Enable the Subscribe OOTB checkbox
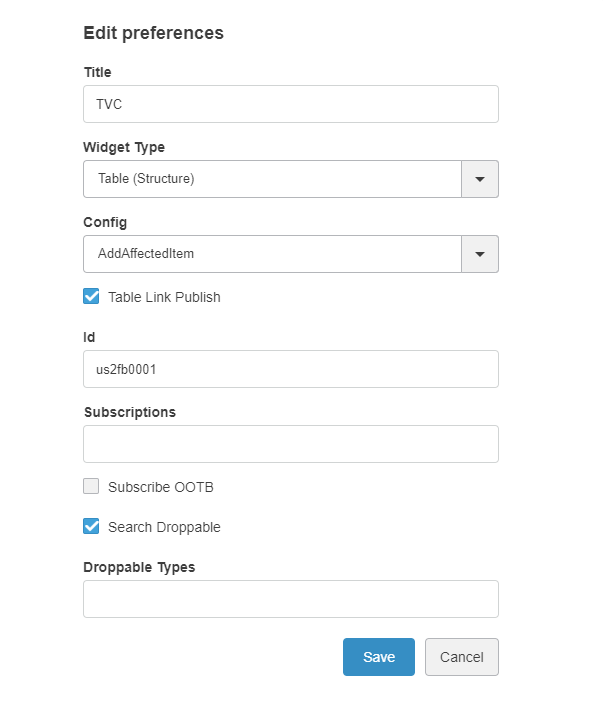This screenshot has height=710, width=603. click(x=91, y=487)
